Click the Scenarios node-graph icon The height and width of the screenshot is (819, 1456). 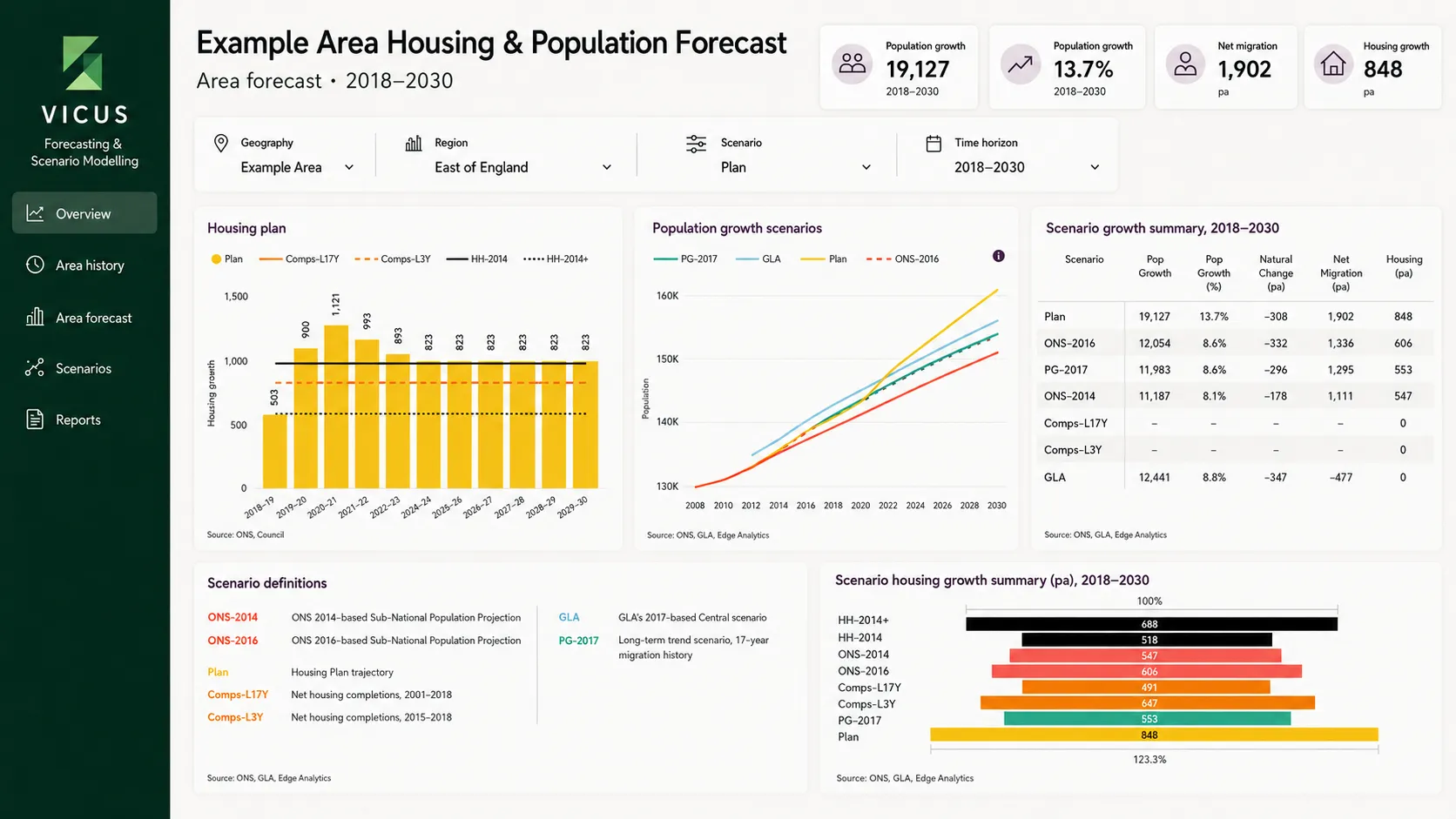[x=35, y=368]
